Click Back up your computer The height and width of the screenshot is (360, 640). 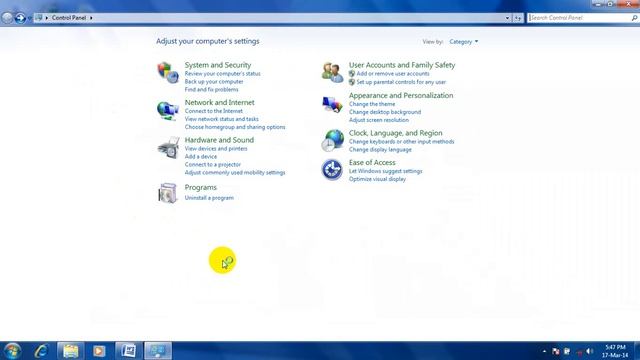tap(214, 82)
